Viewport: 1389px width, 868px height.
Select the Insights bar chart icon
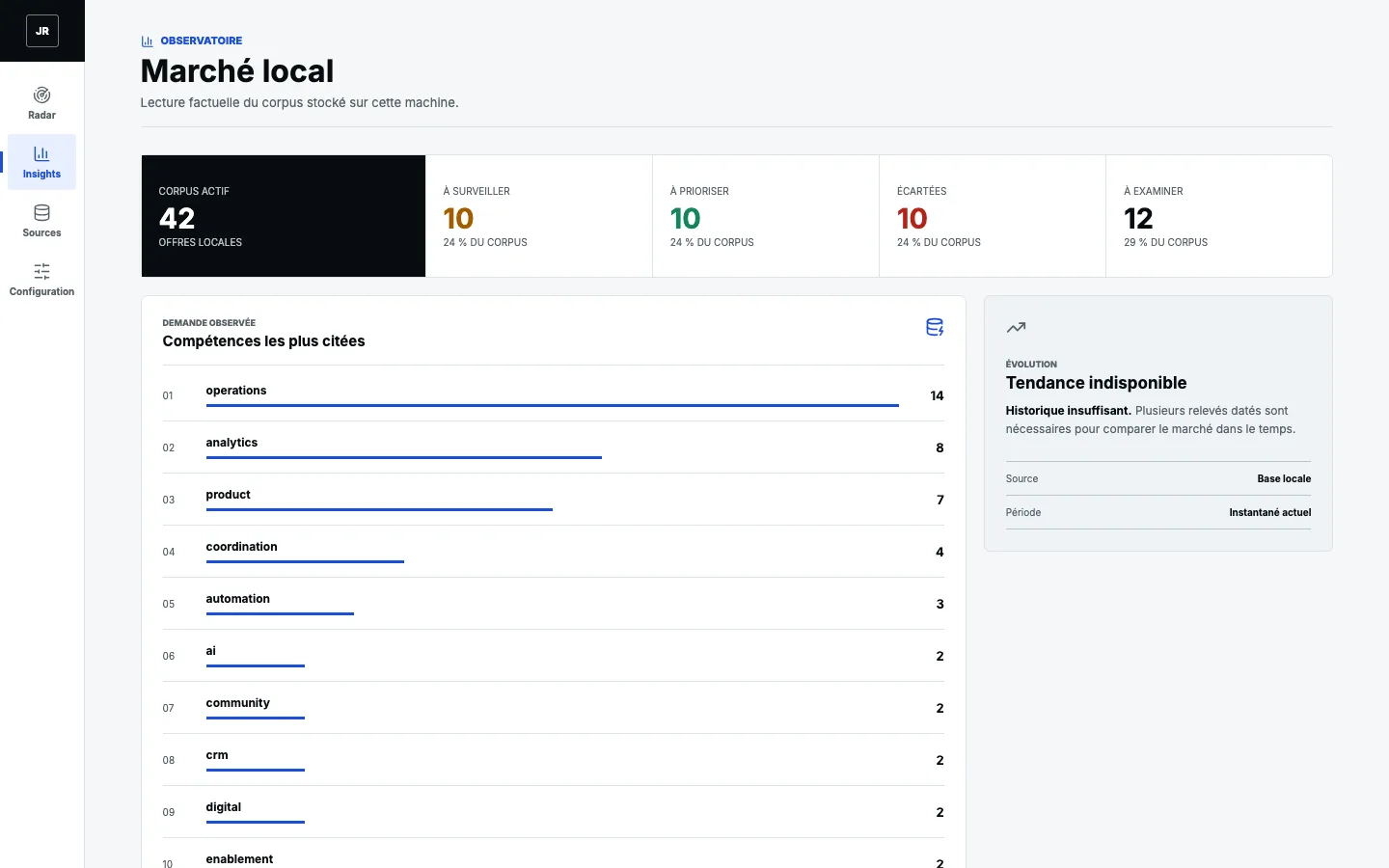[x=41, y=153]
